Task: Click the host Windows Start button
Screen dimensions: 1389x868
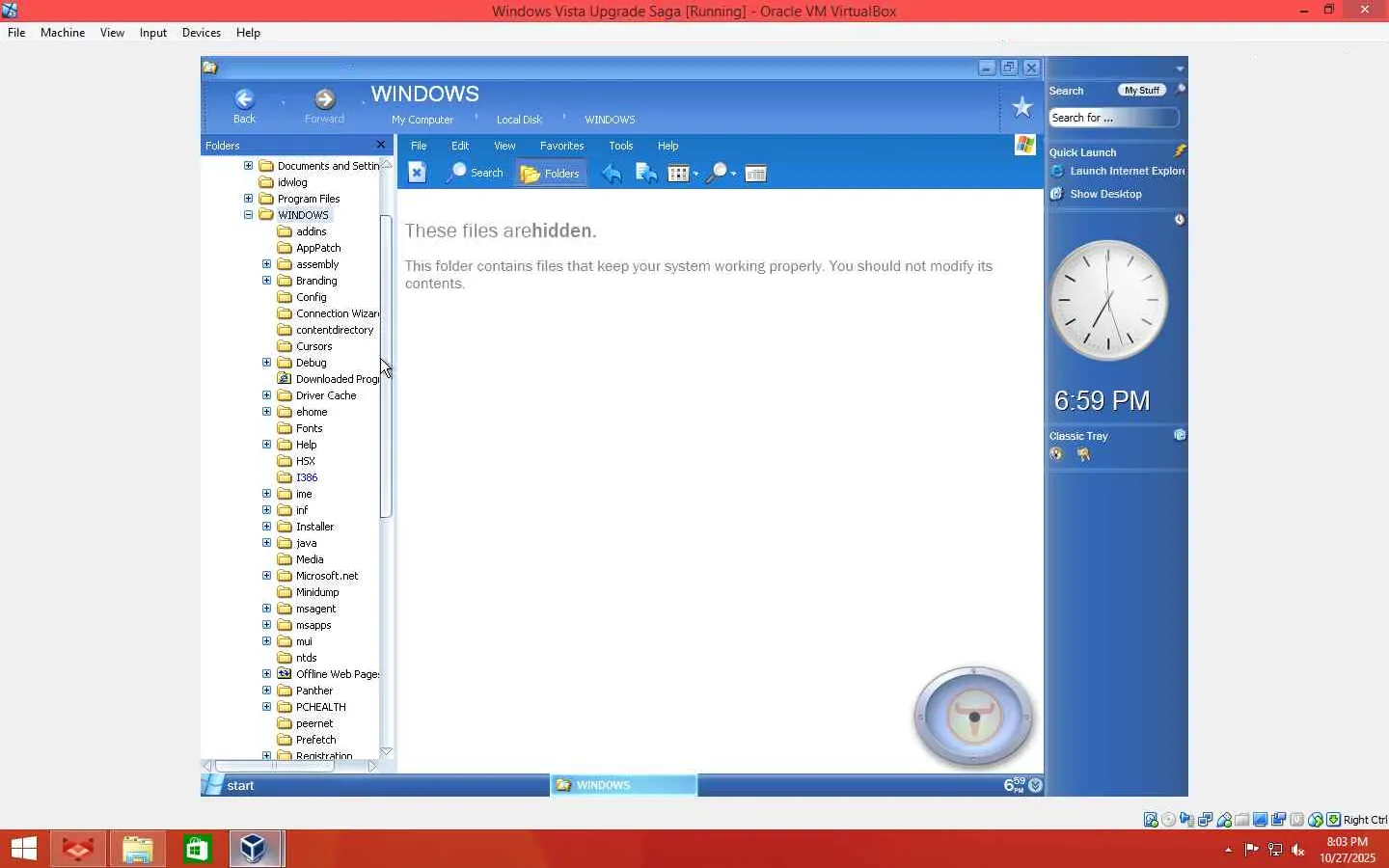Action: click(23, 849)
